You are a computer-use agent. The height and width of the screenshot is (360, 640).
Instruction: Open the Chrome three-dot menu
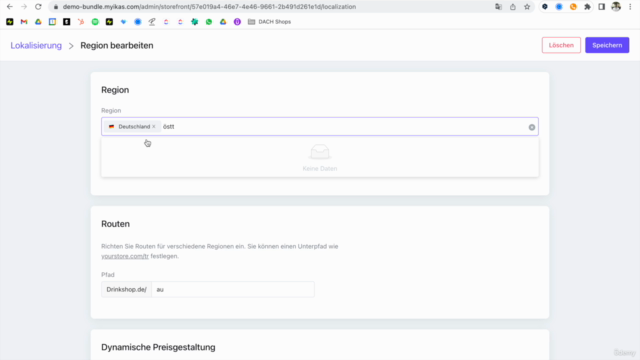click(x=630, y=7)
